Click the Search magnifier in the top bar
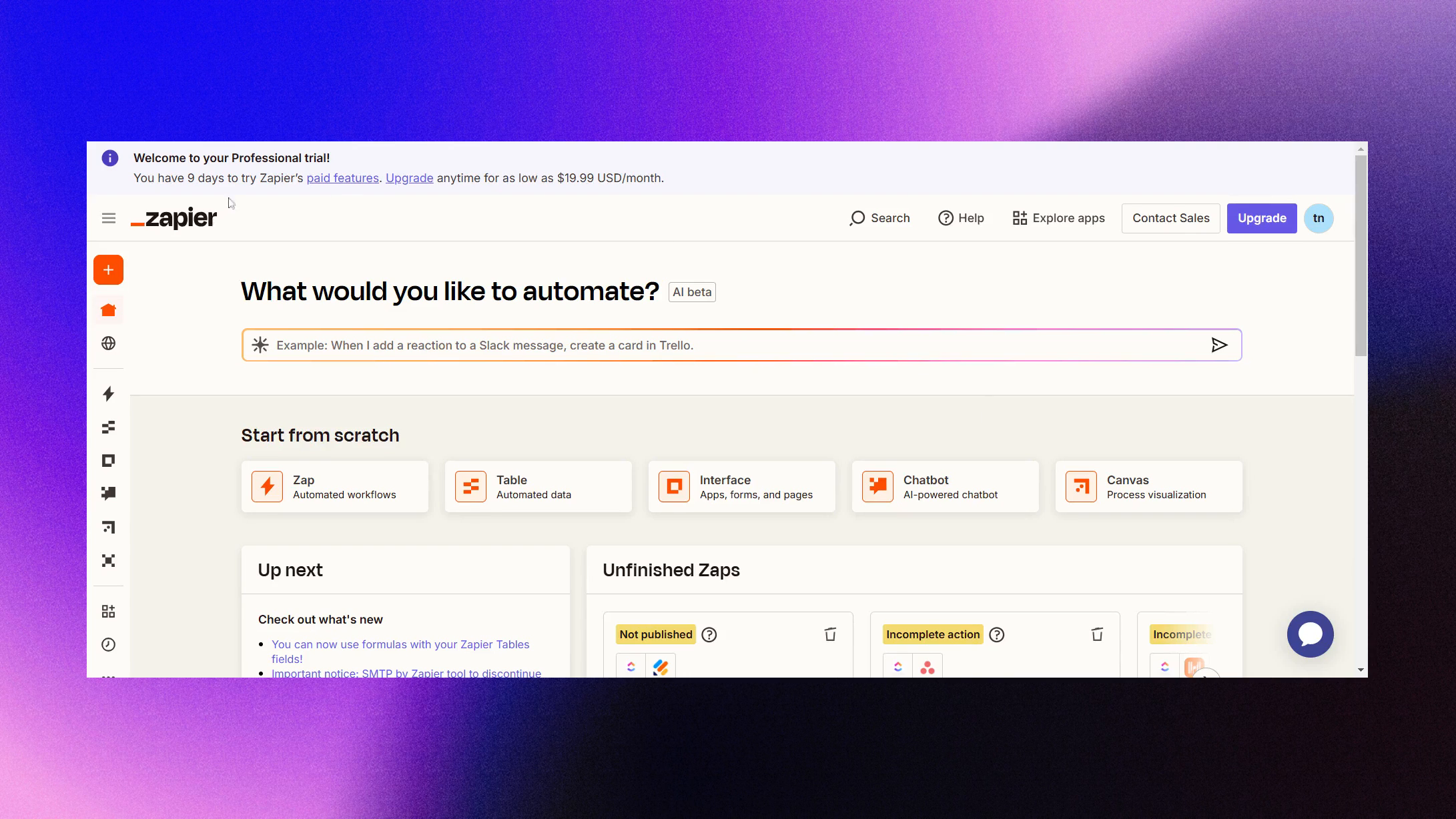The image size is (1456, 819). [879, 218]
